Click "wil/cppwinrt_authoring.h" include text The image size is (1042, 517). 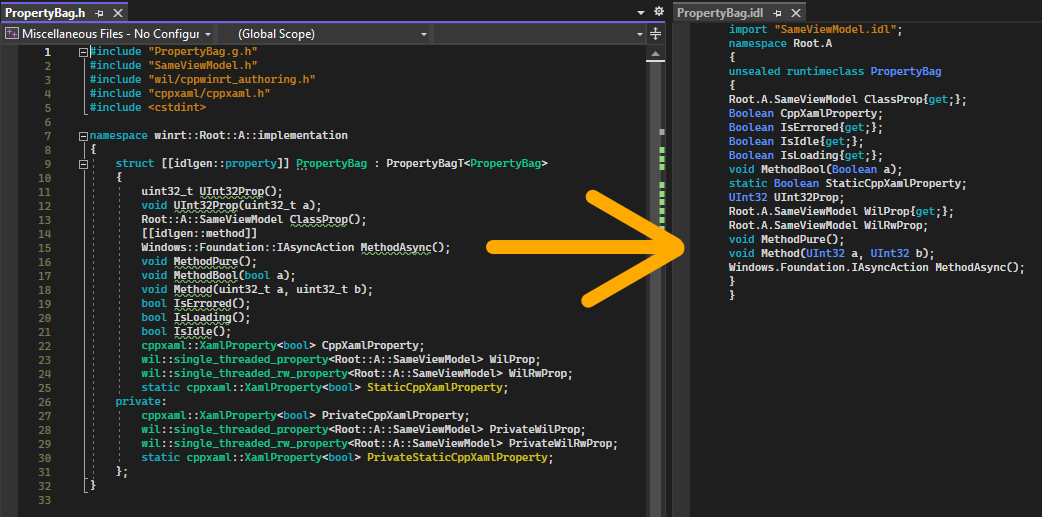(x=232, y=80)
